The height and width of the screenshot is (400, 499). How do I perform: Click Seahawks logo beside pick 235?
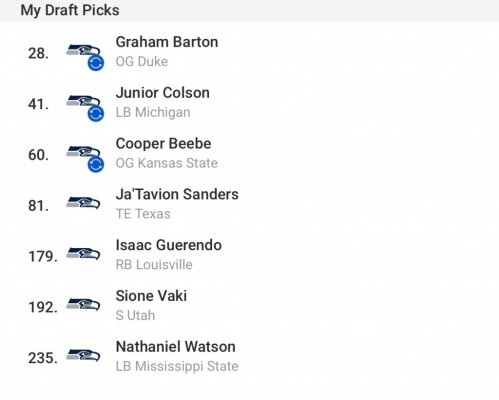(83, 355)
